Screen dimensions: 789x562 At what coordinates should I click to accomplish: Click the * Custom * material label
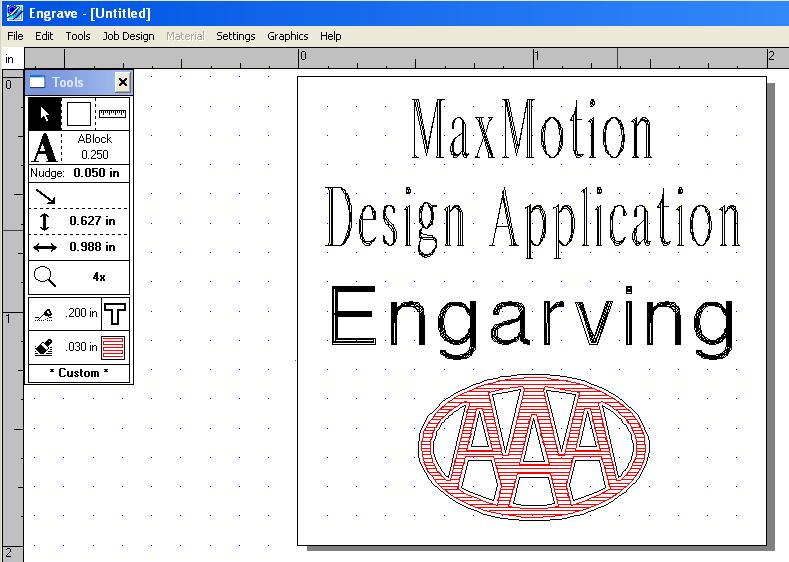tap(78, 373)
